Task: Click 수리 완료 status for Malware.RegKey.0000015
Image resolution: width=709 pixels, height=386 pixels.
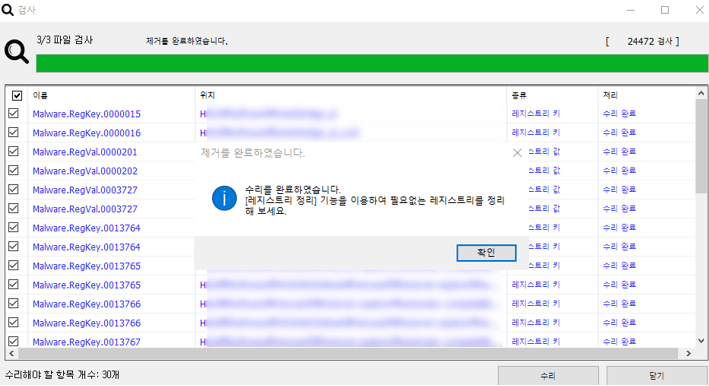Action: 619,113
